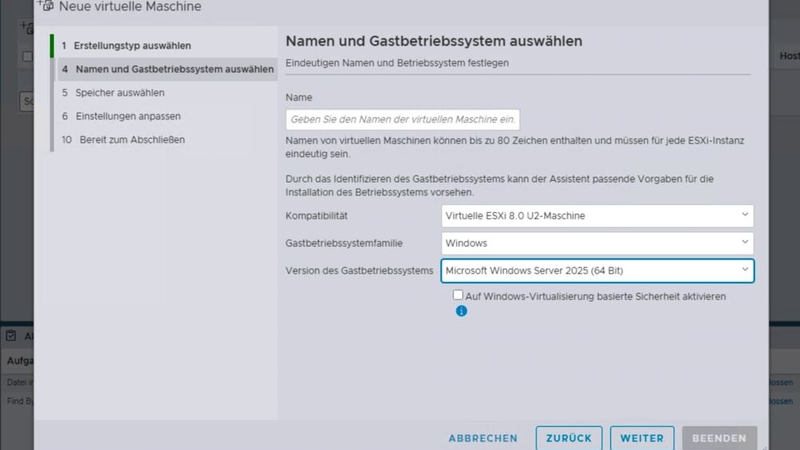The width and height of the screenshot is (800, 450).
Task: Expand the Gastbetriebssystemfamilie dropdown
Action: click(597, 242)
